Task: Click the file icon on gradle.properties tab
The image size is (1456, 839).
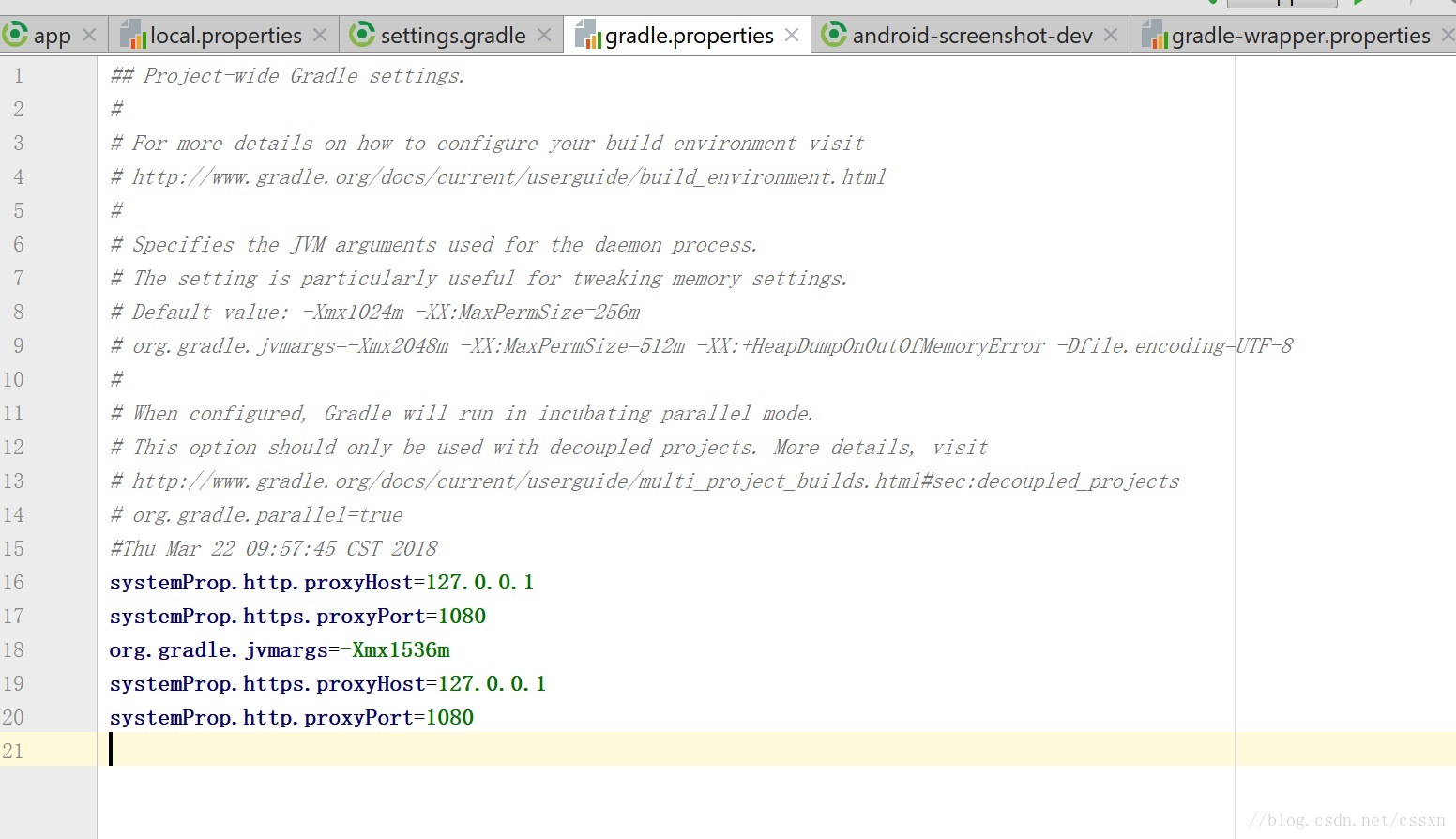Action: point(587,36)
